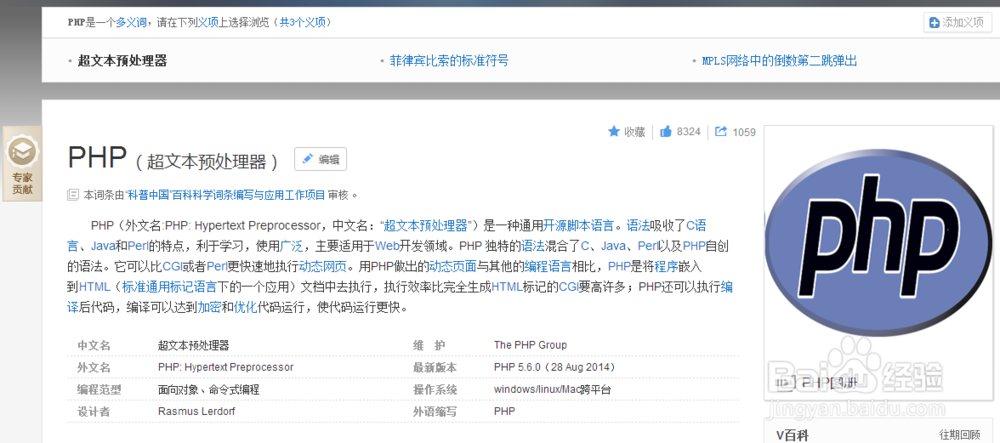The height and width of the screenshot is (443, 1000).
Task: Click the PHP 5.6.0 version value
Action: [554, 368]
